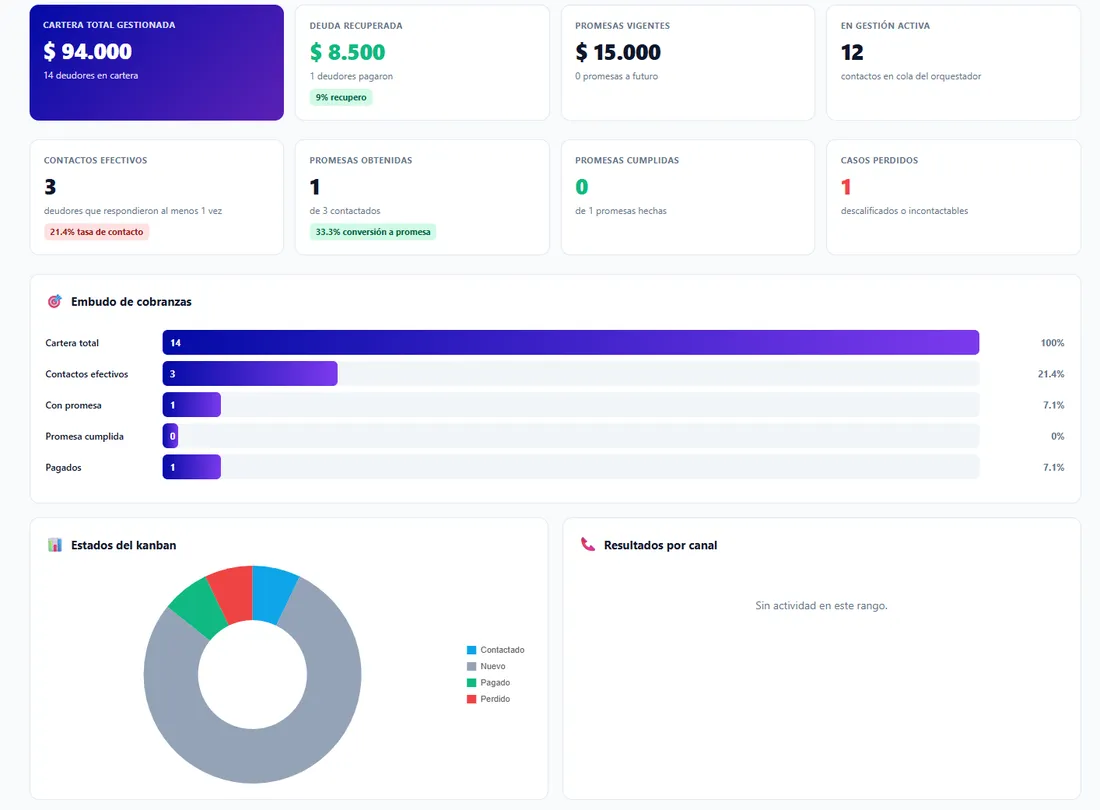Click the red Perdido segment of the donut chart
1100x810 pixels.
point(233,595)
